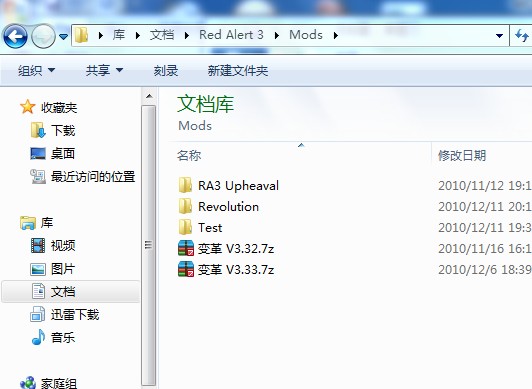The image size is (532, 389).
Task: Click the folder icon in address bar
Action: pyautogui.click(x=81, y=35)
